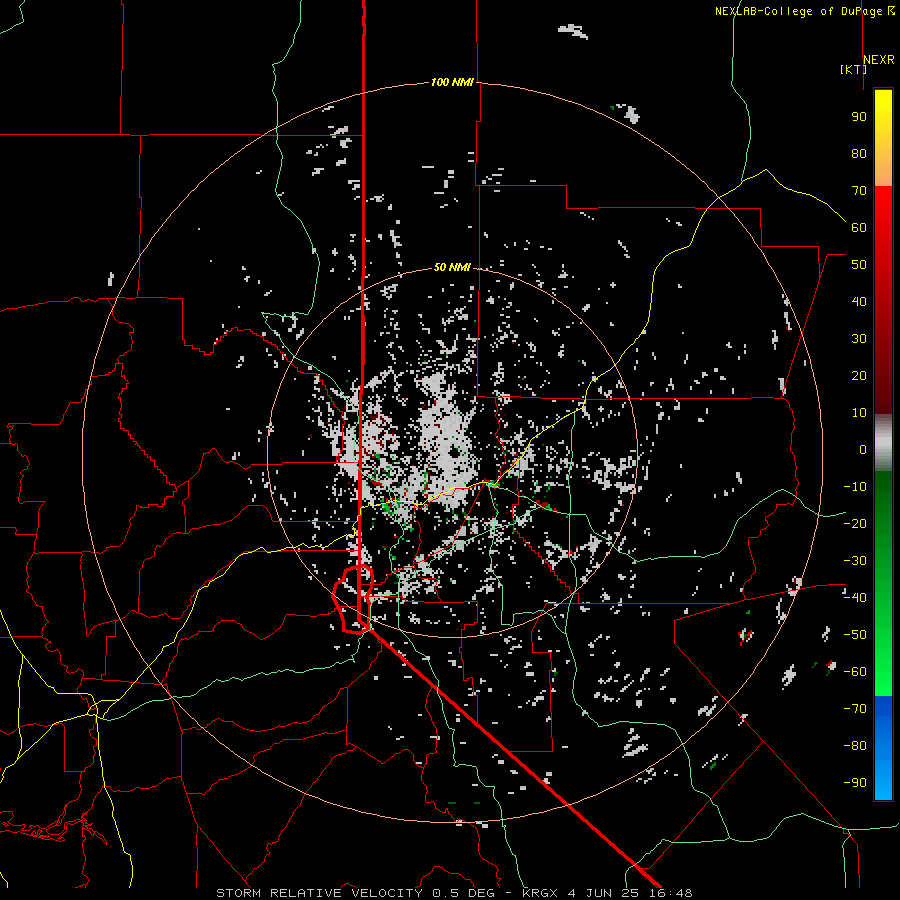Click the KRGX station identifier
This screenshot has height=900, width=900.
(540, 893)
